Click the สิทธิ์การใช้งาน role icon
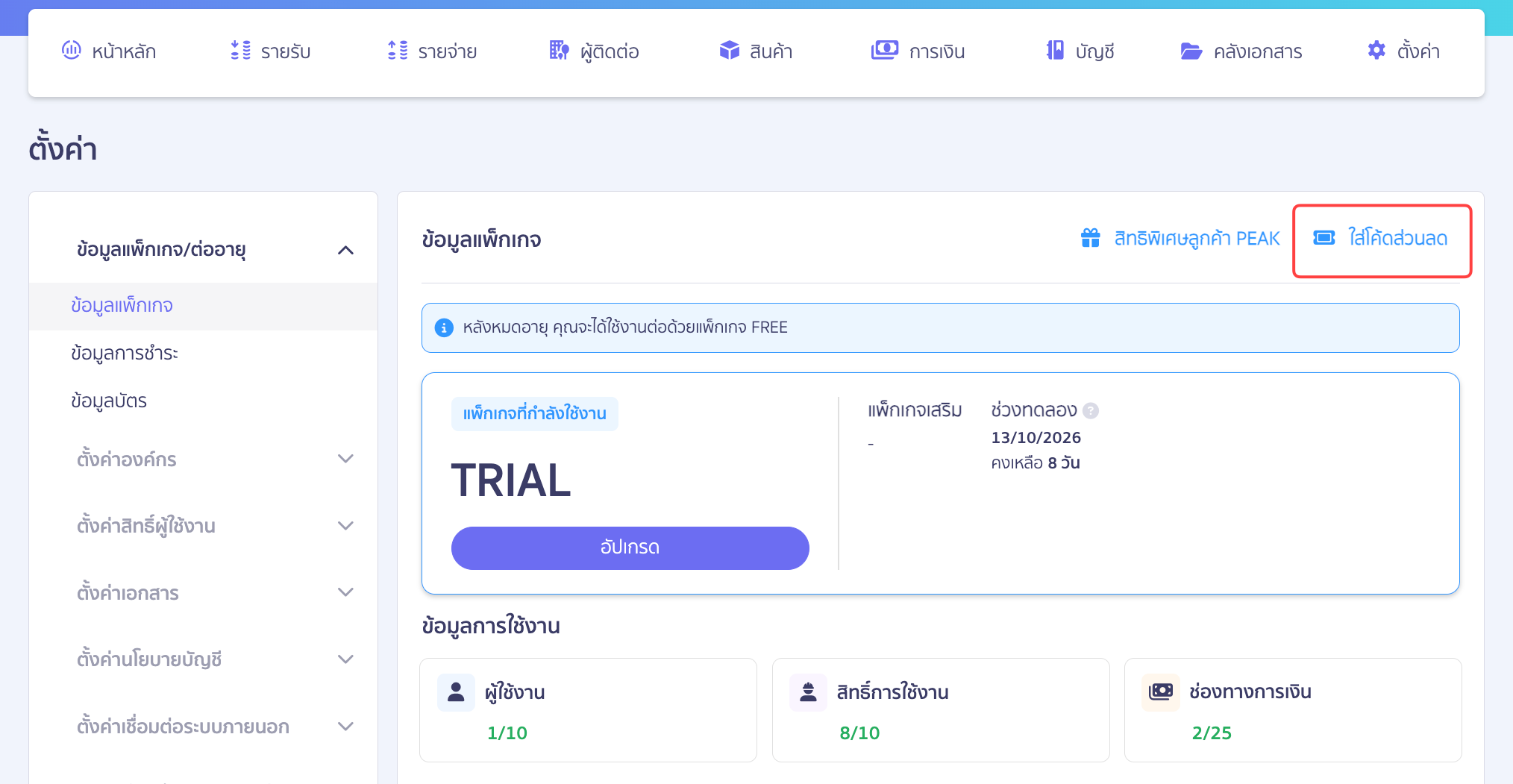 808,692
